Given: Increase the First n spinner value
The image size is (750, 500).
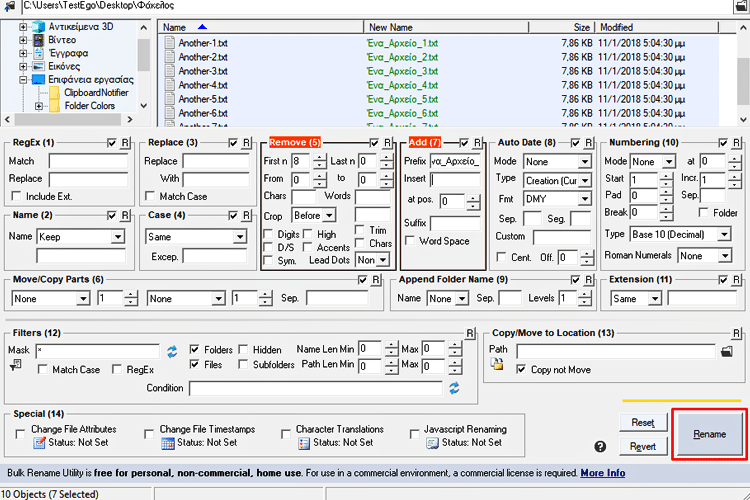Looking at the screenshot, I should click(x=320, y=157).
